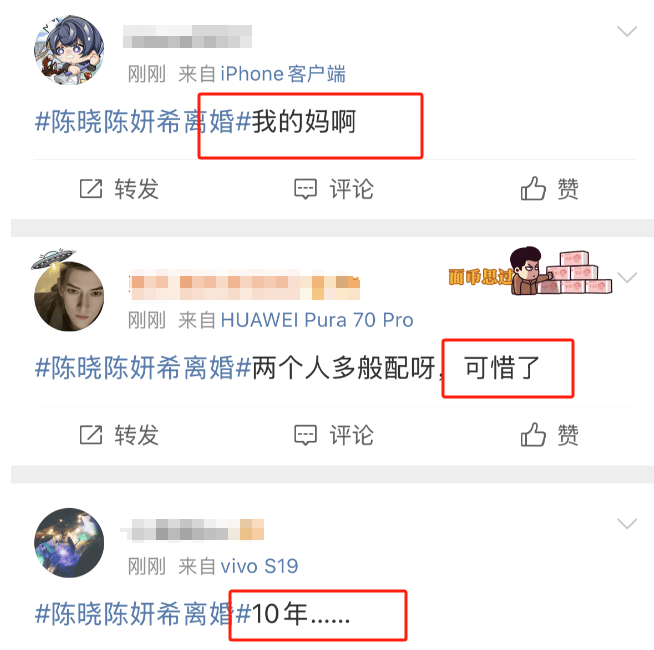This screenshot has width=654, height=650.
Task: Tap the vivo S19 source link
Action: tap(259, 566)
